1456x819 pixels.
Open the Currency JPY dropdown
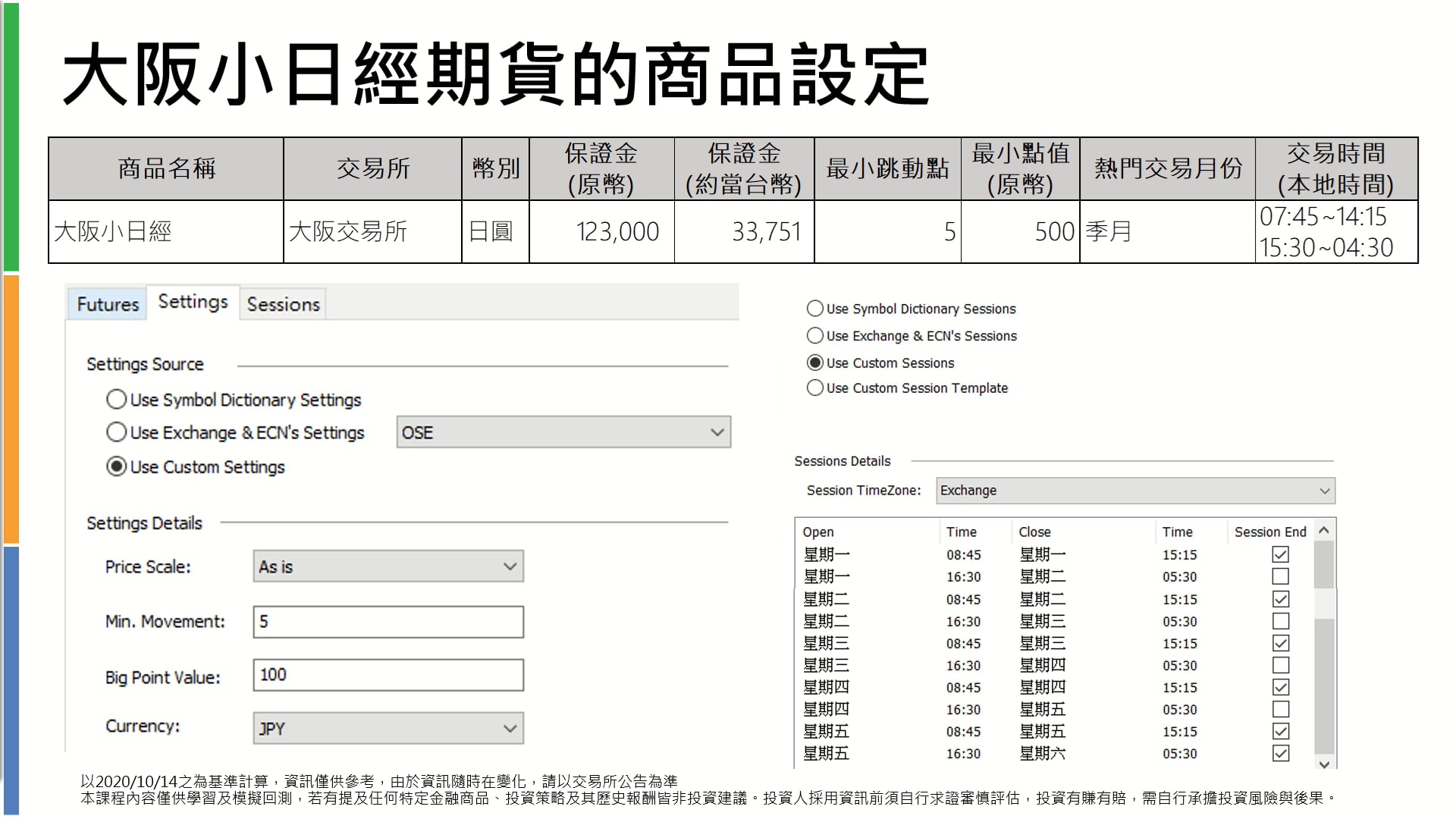[388, 728]
